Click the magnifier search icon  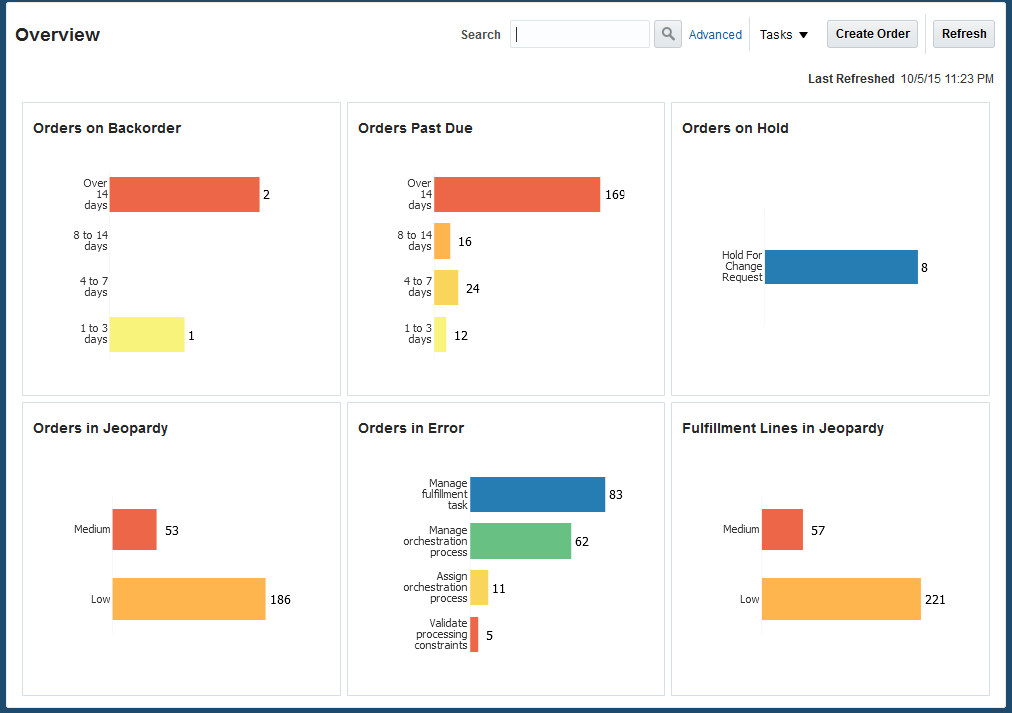point(668,34)
